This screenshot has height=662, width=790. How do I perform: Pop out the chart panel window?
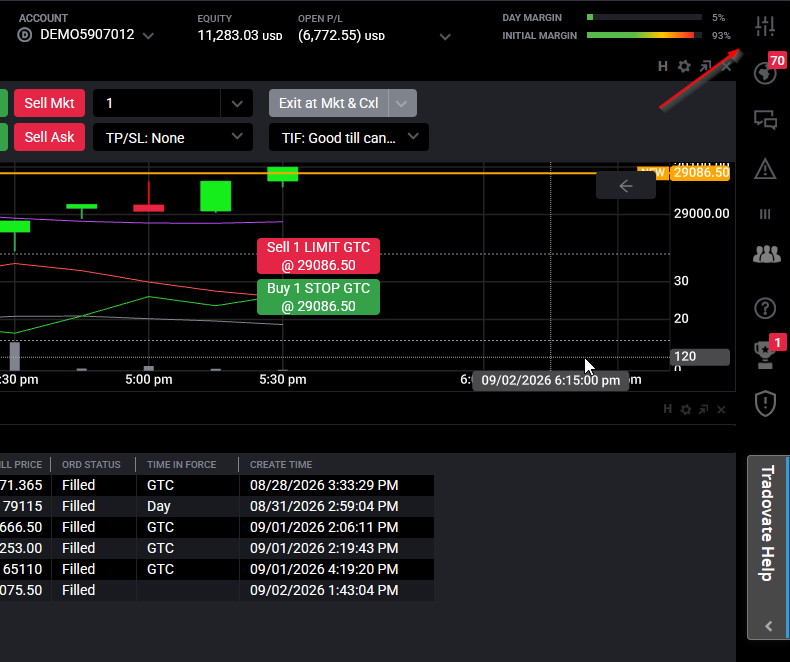click(x=705, y=67)
